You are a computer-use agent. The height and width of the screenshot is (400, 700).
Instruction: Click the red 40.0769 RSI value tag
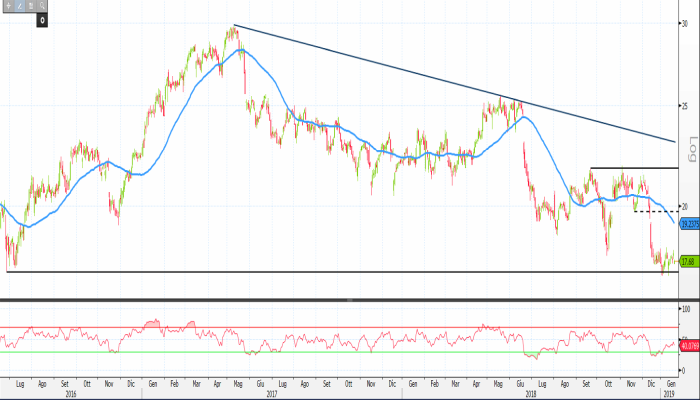tap(688, 345)
